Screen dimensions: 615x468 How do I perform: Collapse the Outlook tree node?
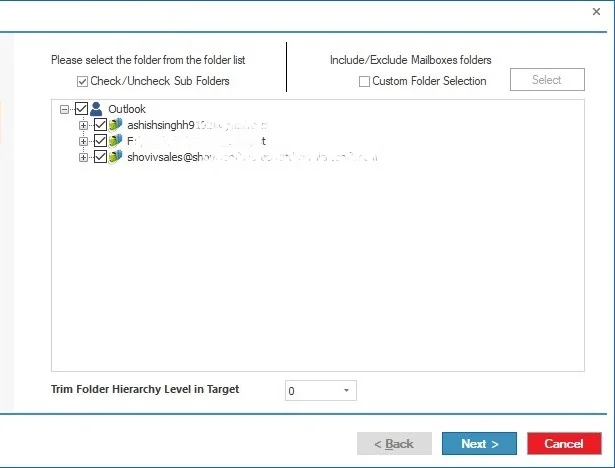pos(64,109)
